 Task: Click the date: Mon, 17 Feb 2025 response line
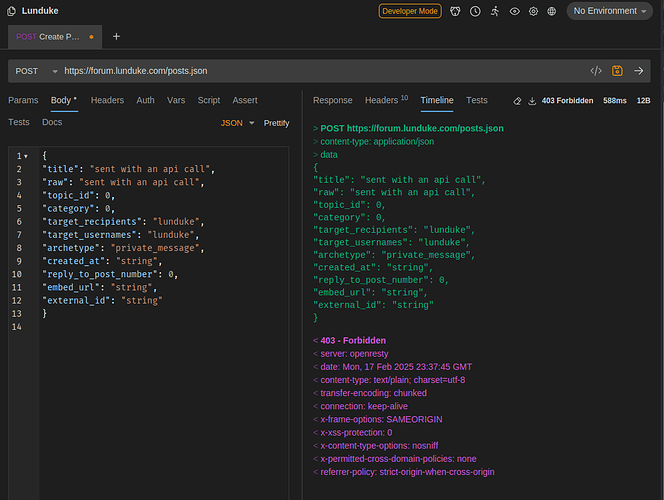point(393,367)
